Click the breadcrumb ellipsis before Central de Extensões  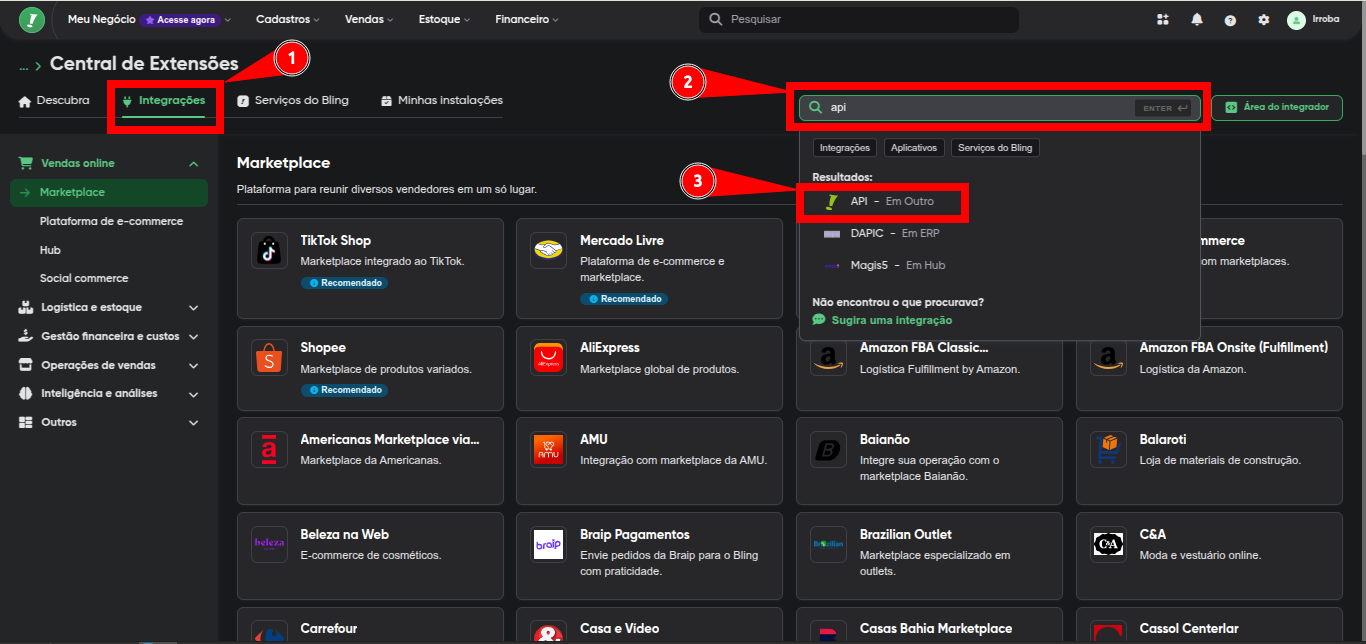(24, 66)
